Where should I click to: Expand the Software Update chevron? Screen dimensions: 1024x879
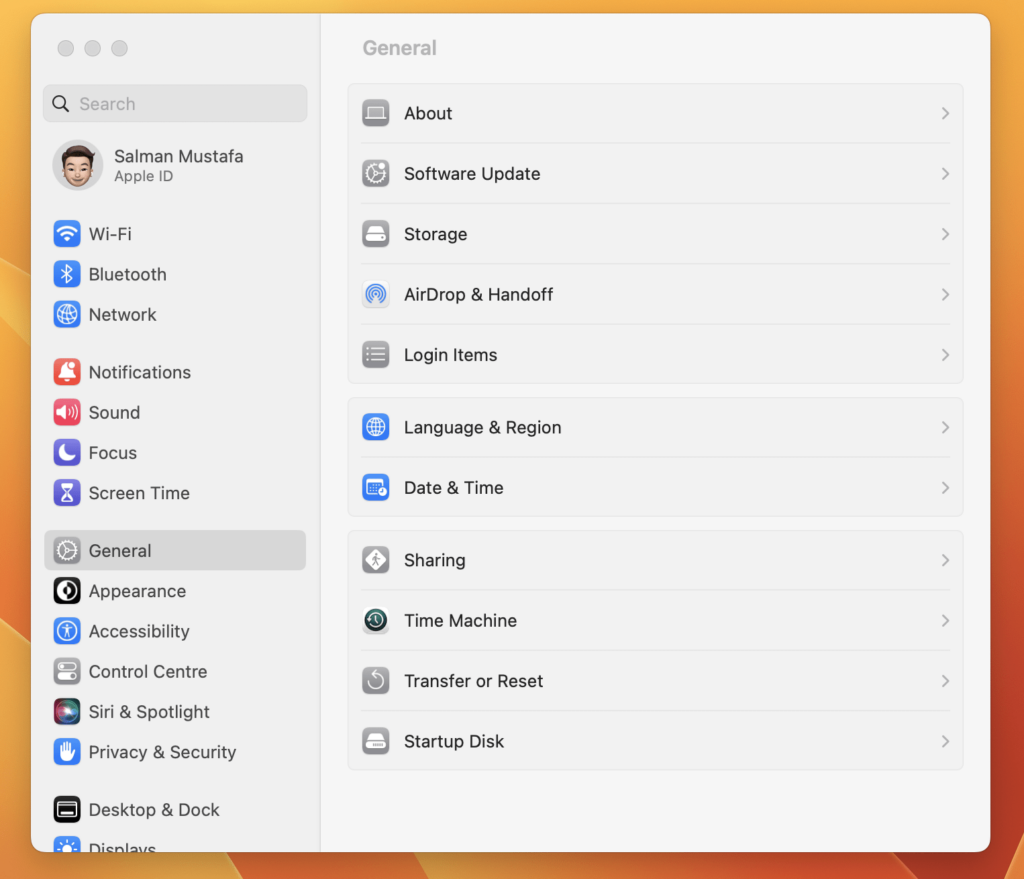(945, 174)
